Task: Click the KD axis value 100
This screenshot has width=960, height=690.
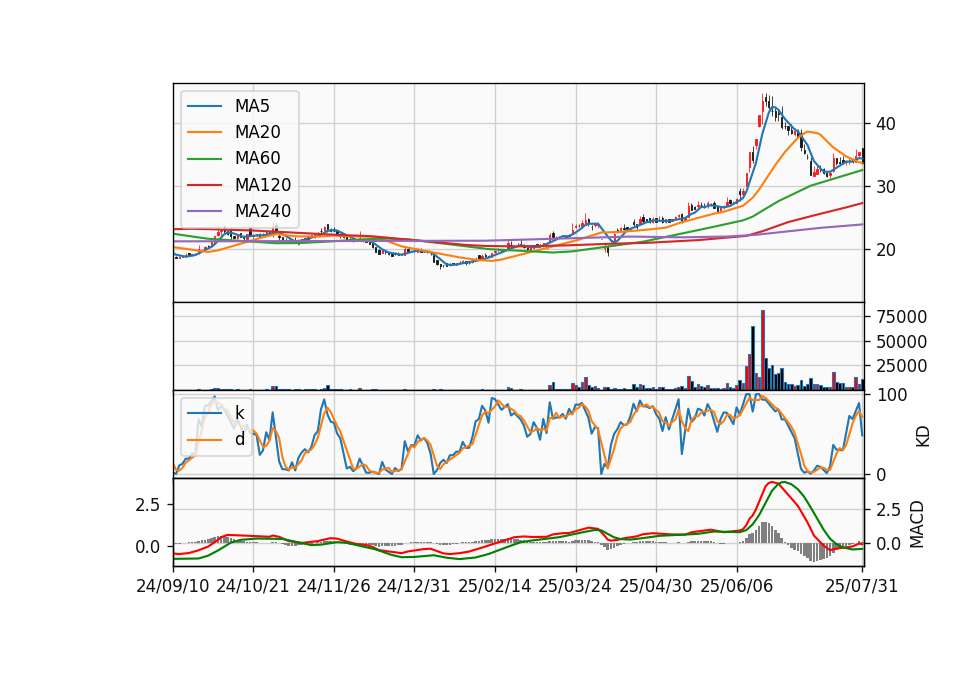Action: 891,395
